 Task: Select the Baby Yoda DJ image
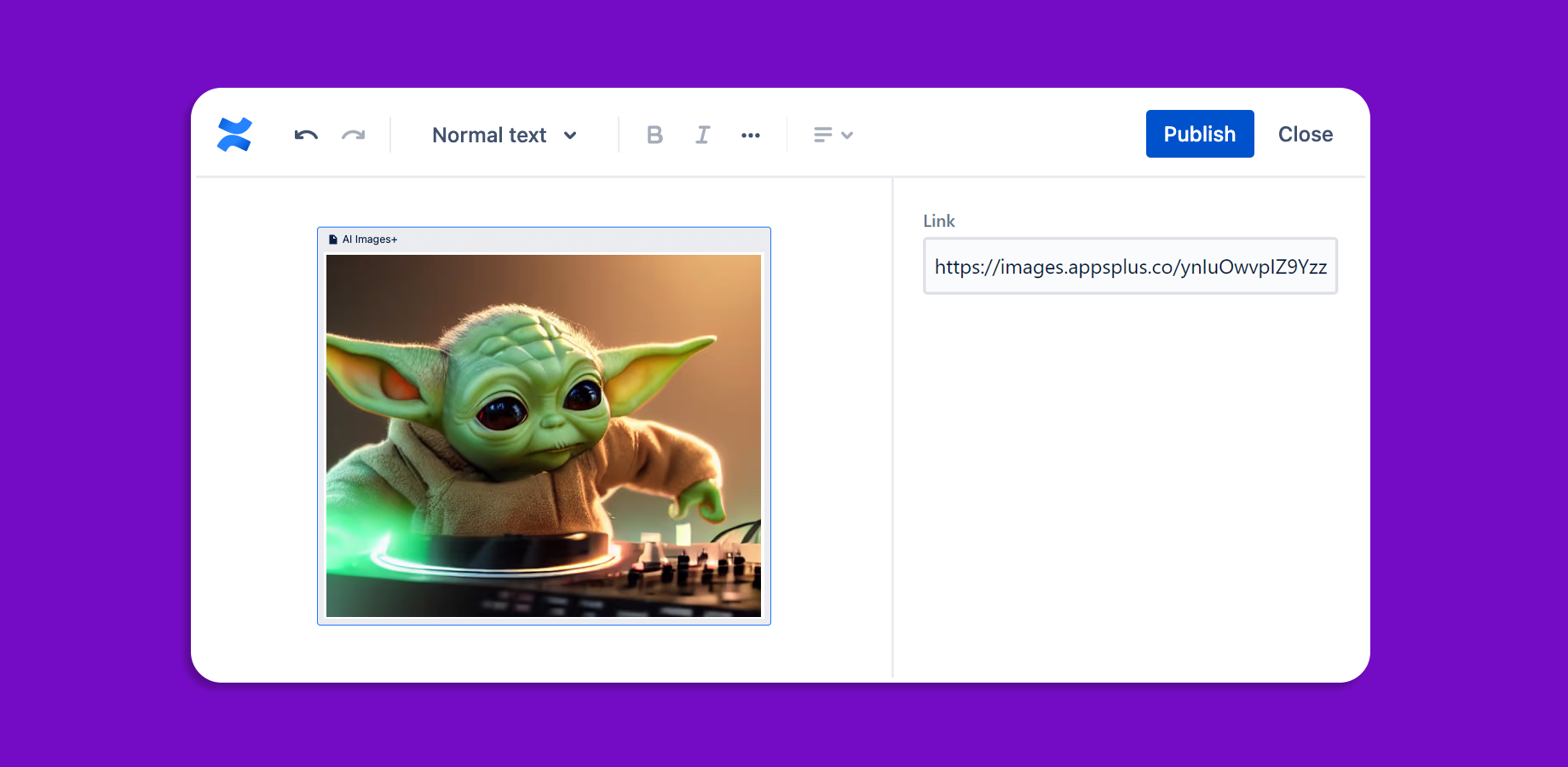click(544, 435)
